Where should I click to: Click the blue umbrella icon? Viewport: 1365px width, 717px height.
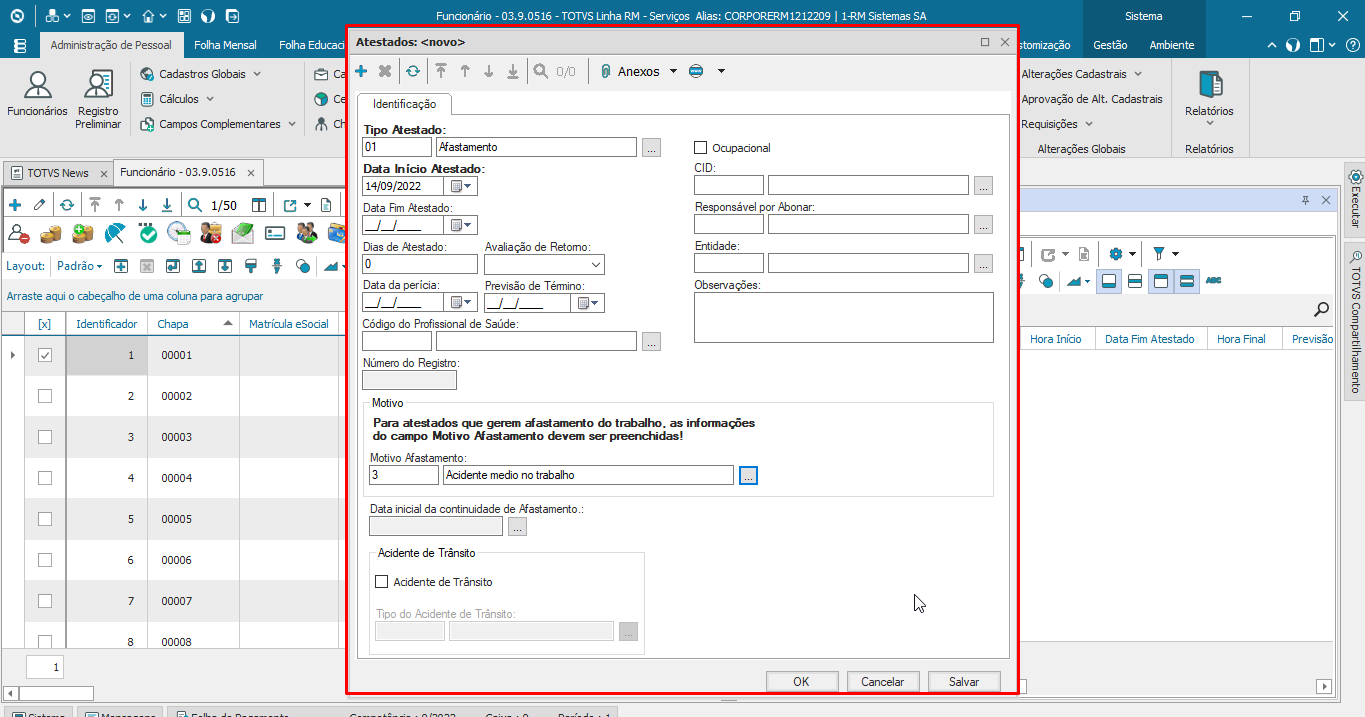click(115, 233)
